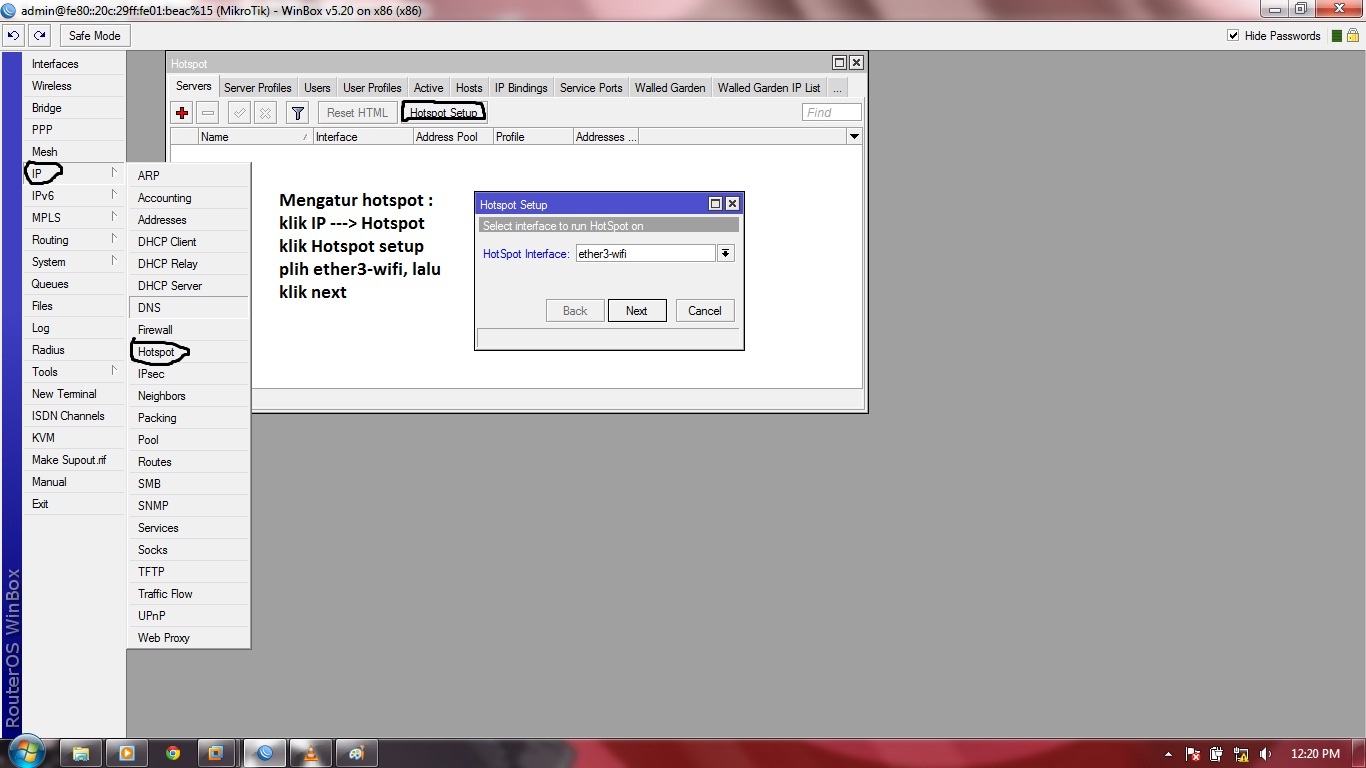The image size is (1366, 768).
Task: Open the HotSpot Interface dropdown arrow
Action: pyautogui.click(x=726, y=254)
